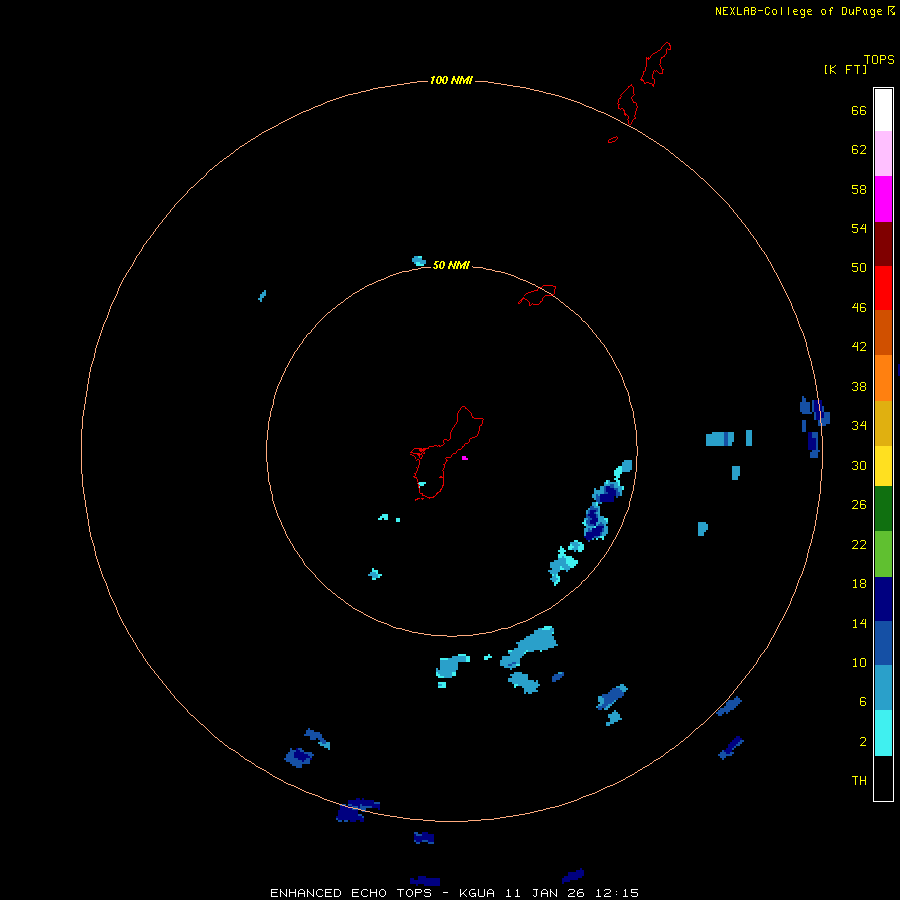Image resolution: width=900 pixels, height=900 pixels.
Task: Click the KGUA station identifier in caption
Action: pyautogui.click(x=479, y=893)
